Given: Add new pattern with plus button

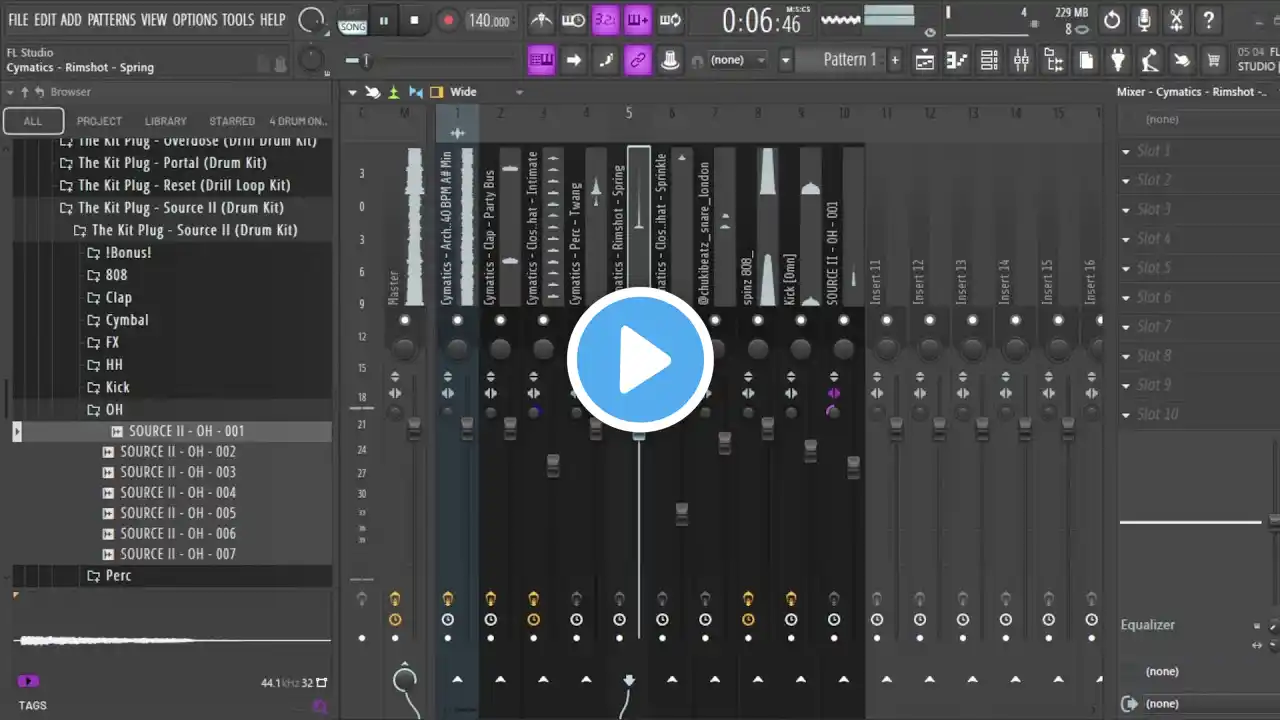Looking at the screenshot, I should [x=895, y=60].
